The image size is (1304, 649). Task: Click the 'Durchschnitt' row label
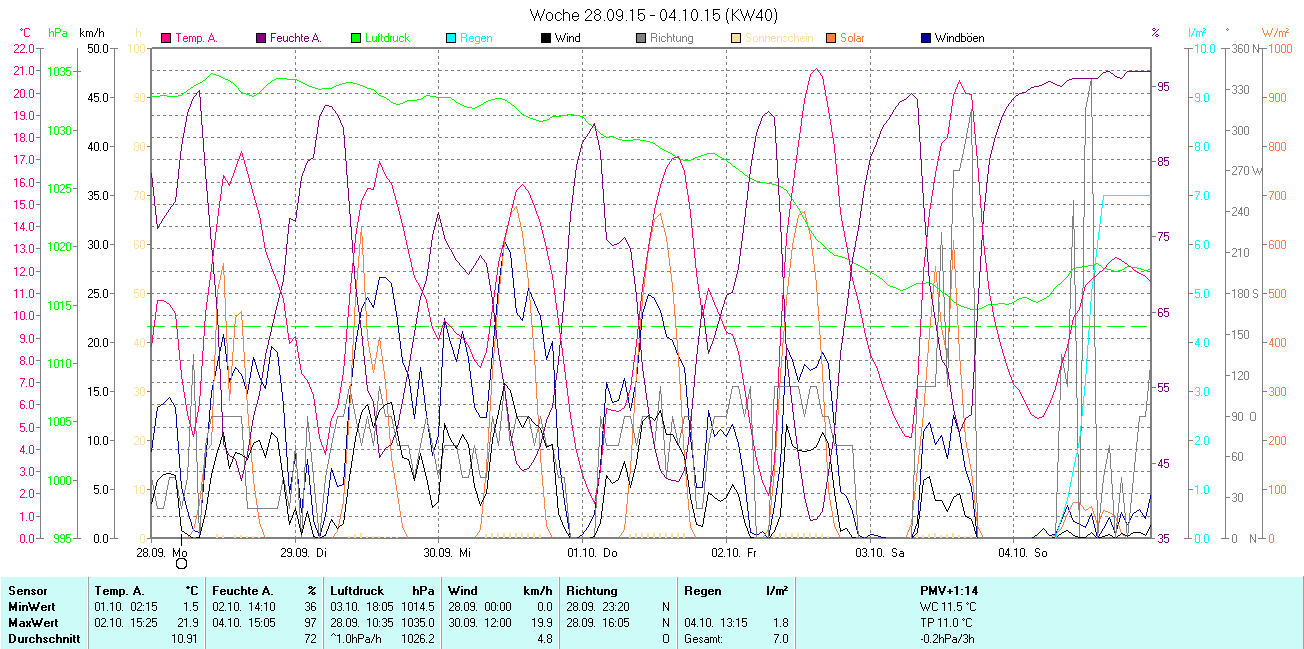coord(44,639)
